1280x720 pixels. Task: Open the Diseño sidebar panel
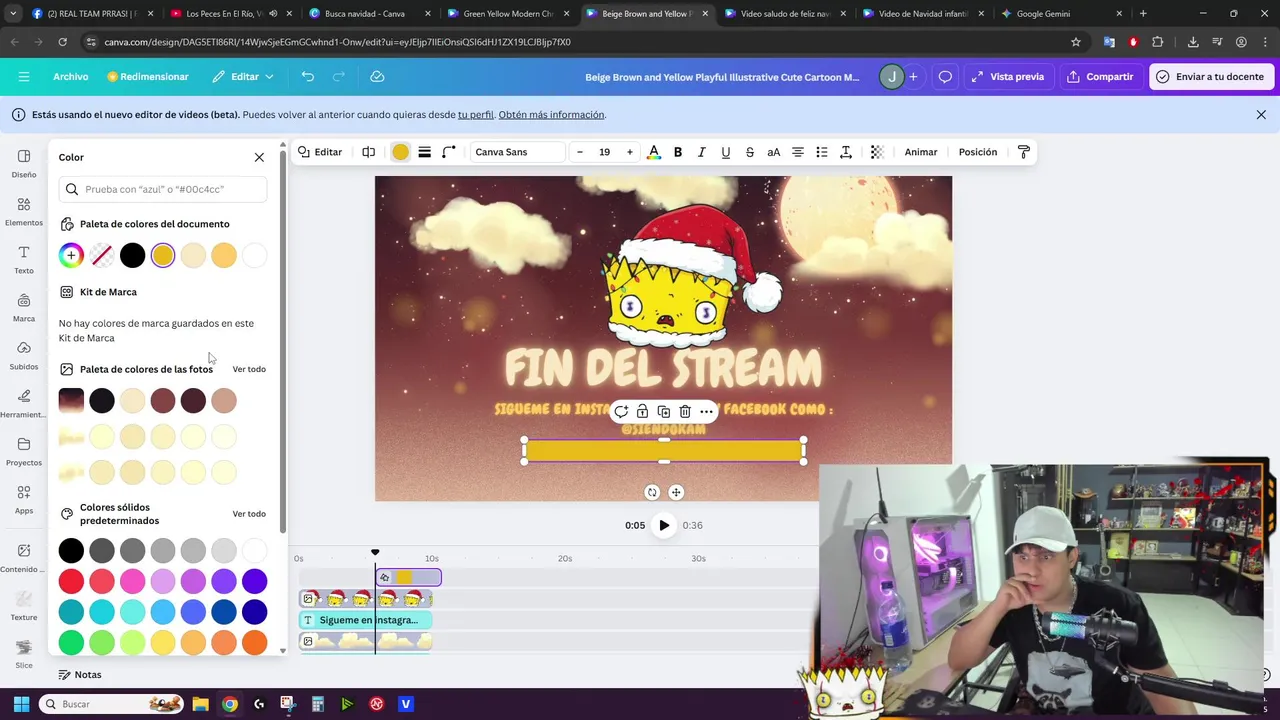point(24,163)
